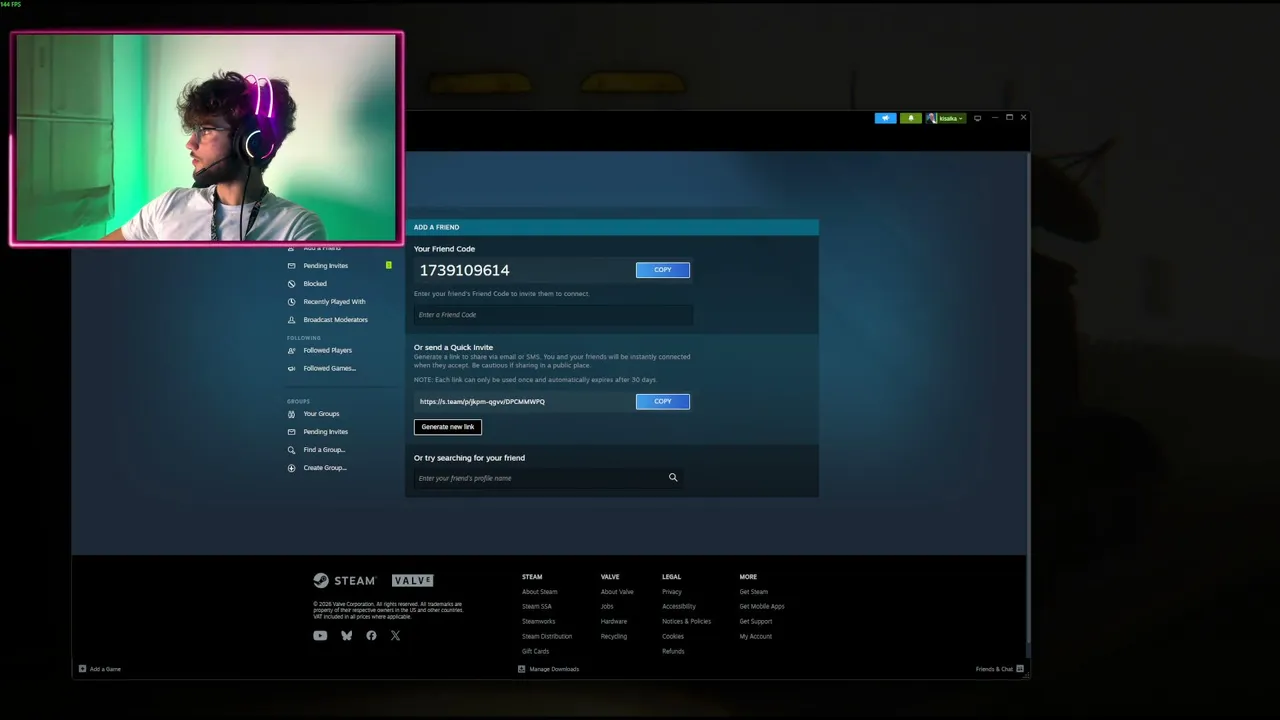
Task: Open Friends & Chat in bottom bar
Action: pos(1000,669)
